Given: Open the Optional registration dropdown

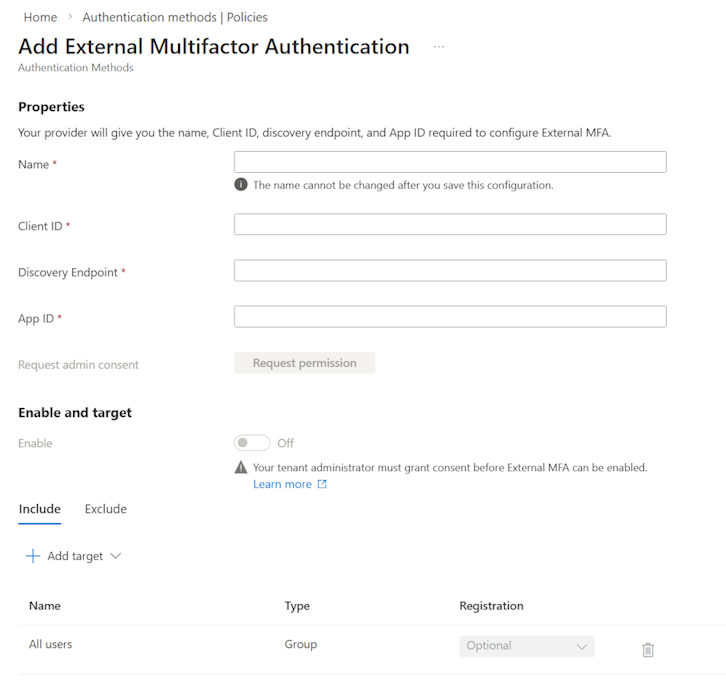Looking at the screenshot, I should (x=526, y=646).
